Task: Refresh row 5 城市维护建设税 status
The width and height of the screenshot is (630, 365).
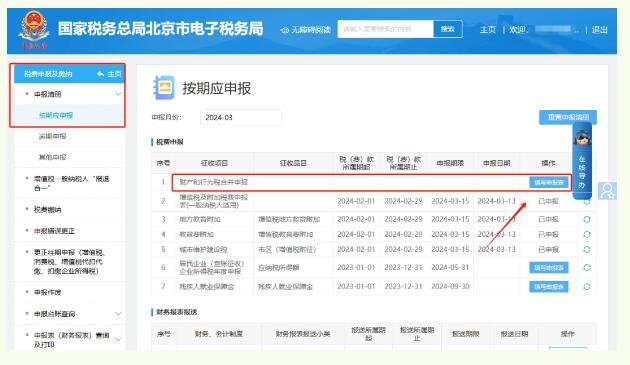Action: (587, 250)
